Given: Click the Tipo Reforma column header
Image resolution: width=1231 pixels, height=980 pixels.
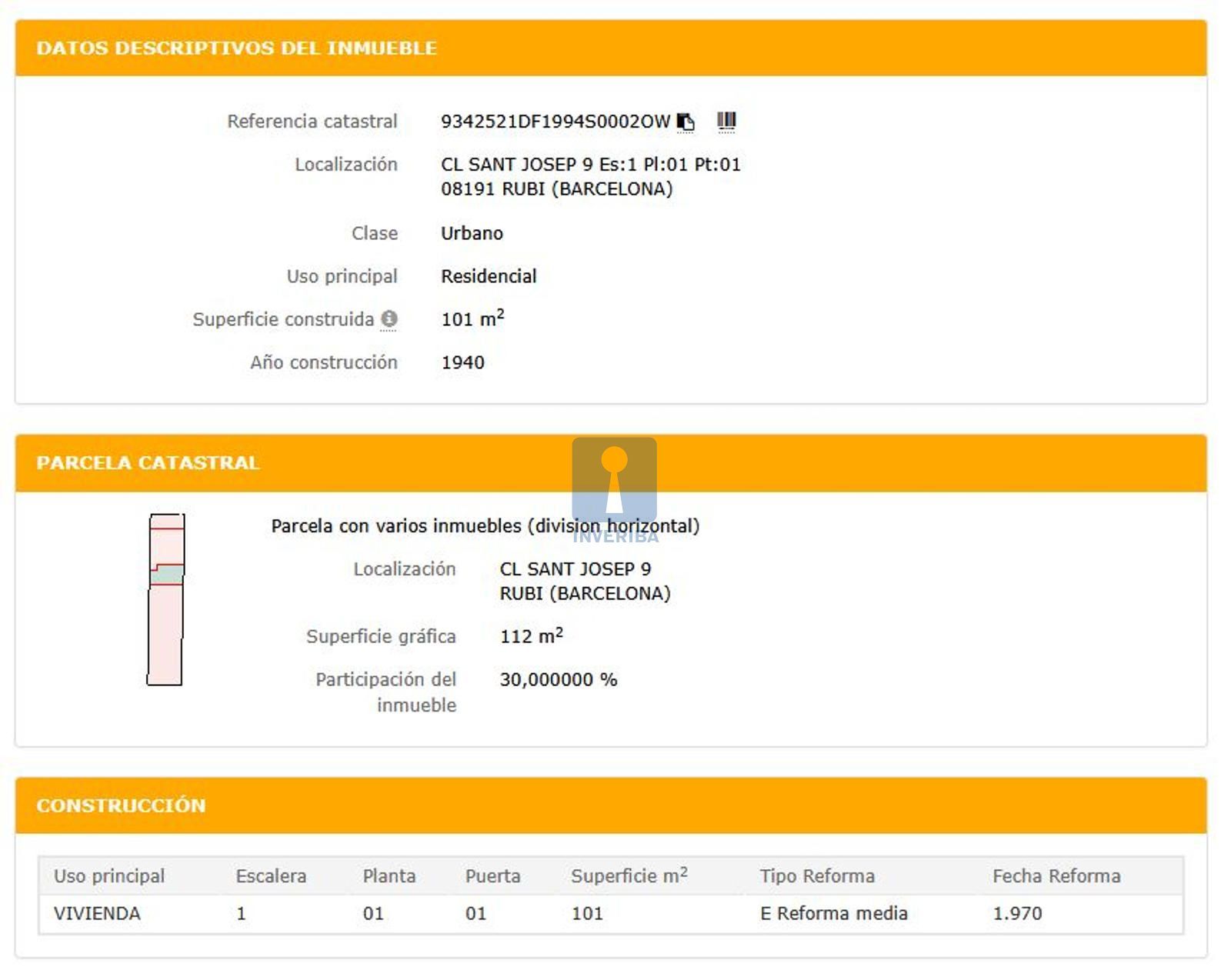Looking at the screenshot, I should [817, 876].
